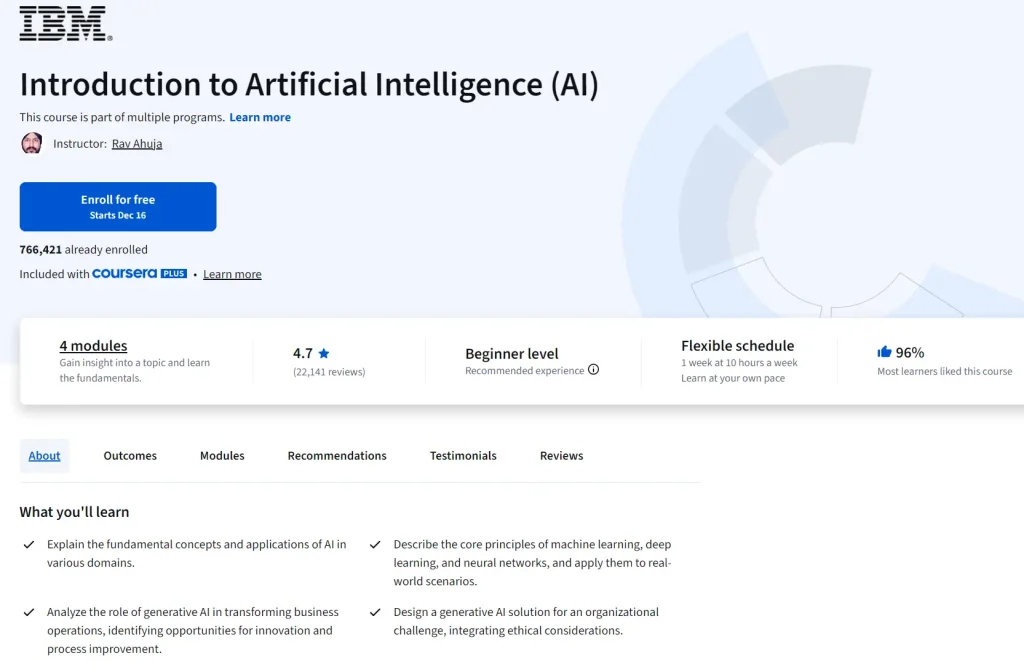Viewport: 1024px width, 672px height.
Task: Click the thumbs-up icon next to 96%
Action: 884,351
